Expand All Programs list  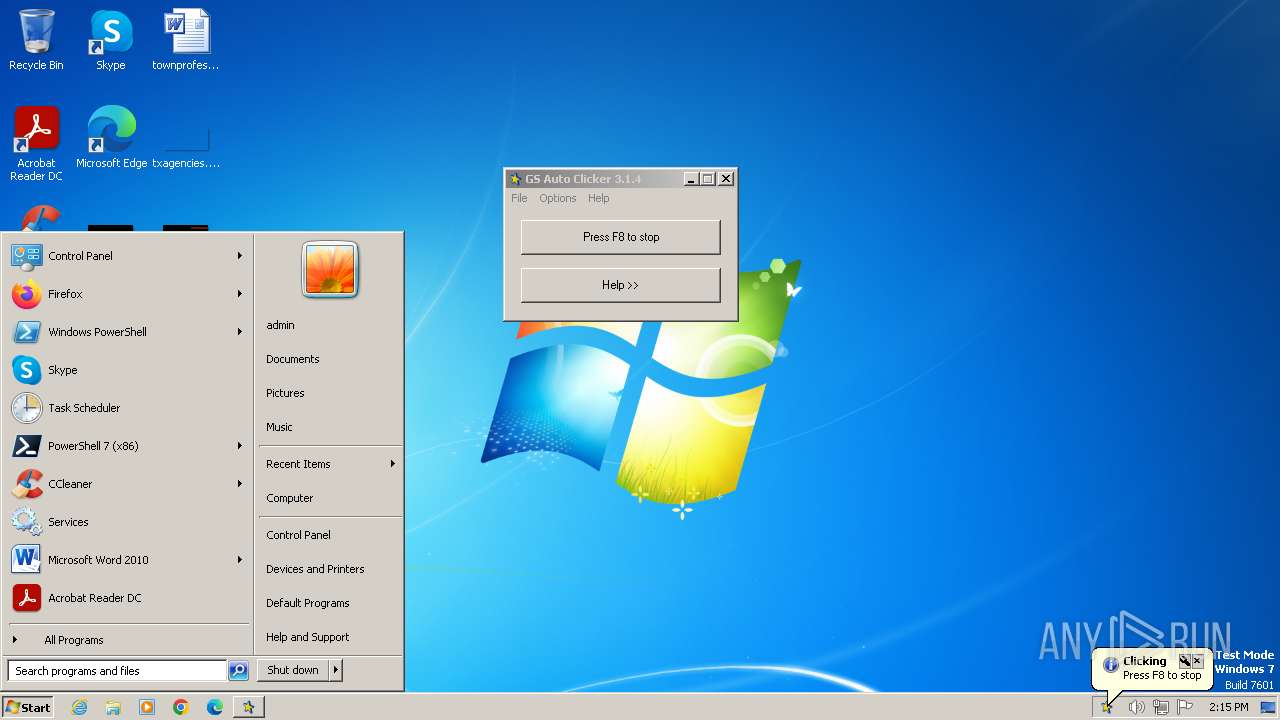(x=127, y=640)
